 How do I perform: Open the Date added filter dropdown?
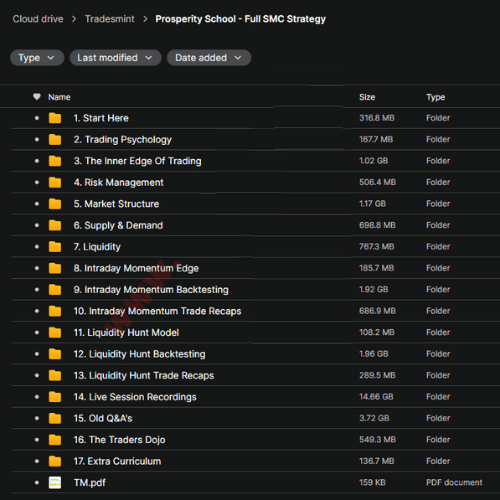pos(209,58)
